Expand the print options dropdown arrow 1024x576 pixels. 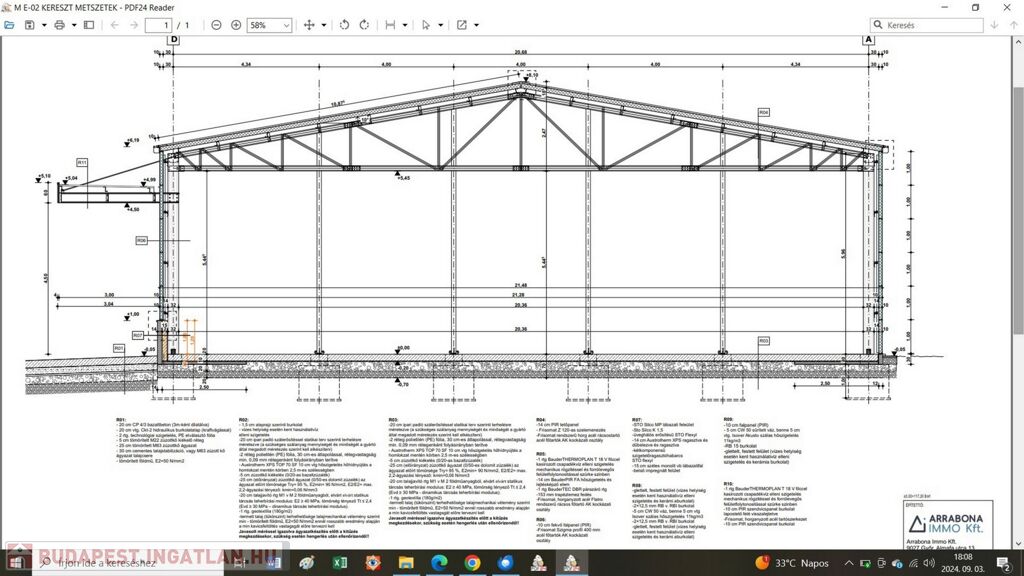pyautogui.click(x=73, y=25)
